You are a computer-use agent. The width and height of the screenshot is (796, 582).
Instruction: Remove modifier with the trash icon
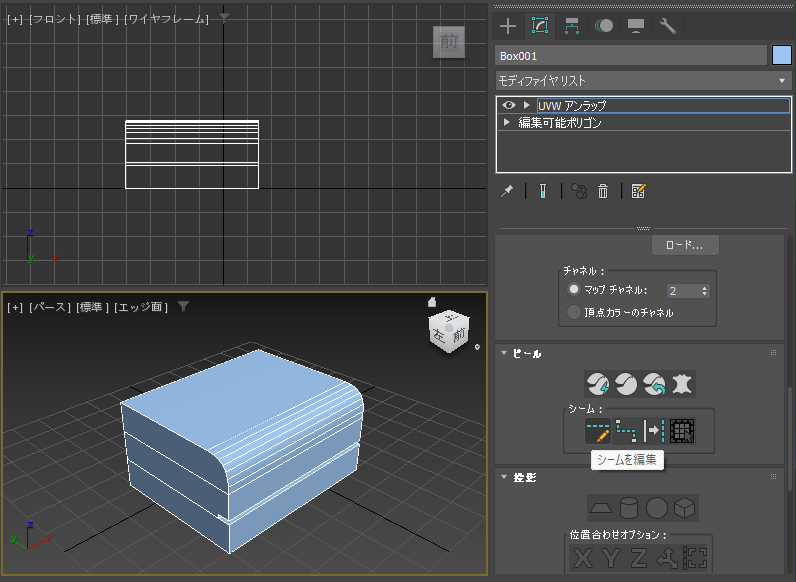[603, 191]
